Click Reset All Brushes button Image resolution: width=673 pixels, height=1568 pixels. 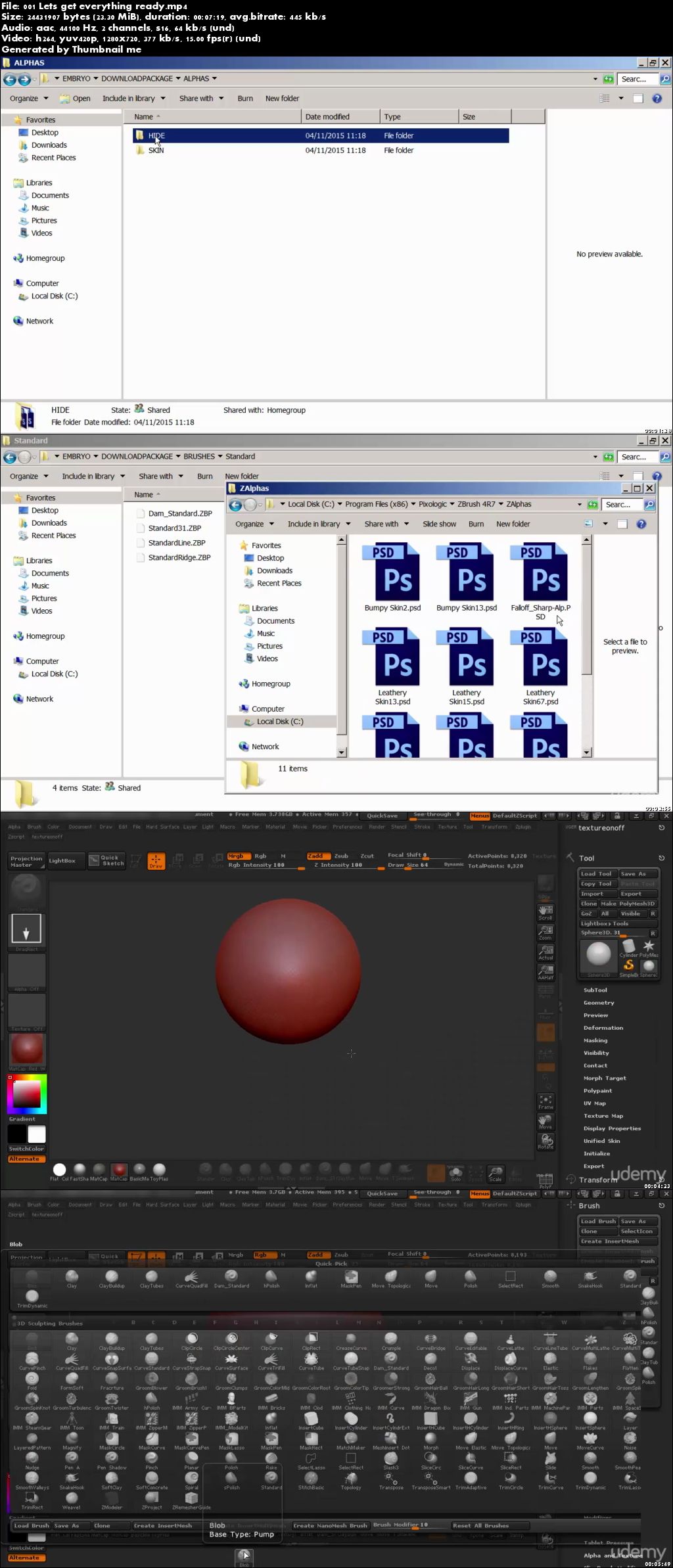(490, 1526)
